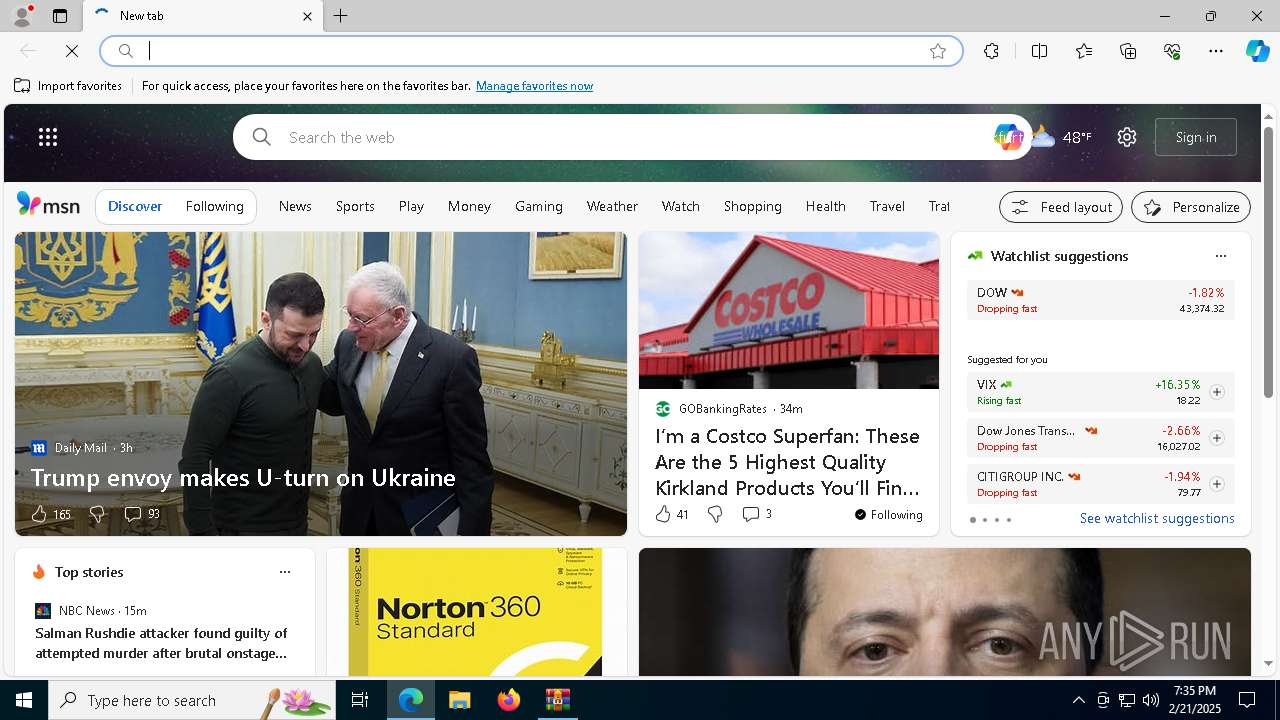
Task: Open Task View on taskbar
Action: [x=360, y=700]
